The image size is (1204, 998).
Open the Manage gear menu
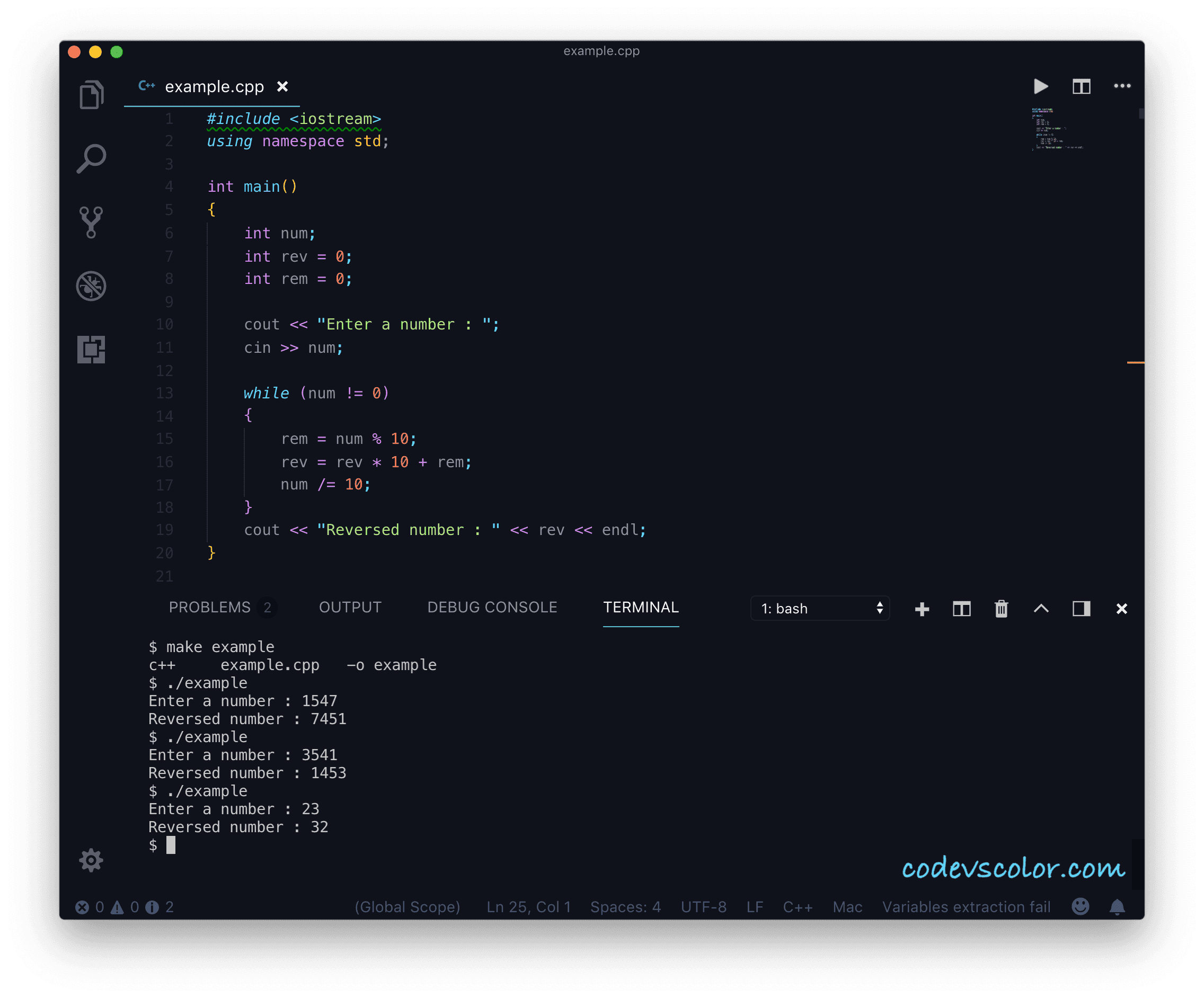(x=91, y=860)
